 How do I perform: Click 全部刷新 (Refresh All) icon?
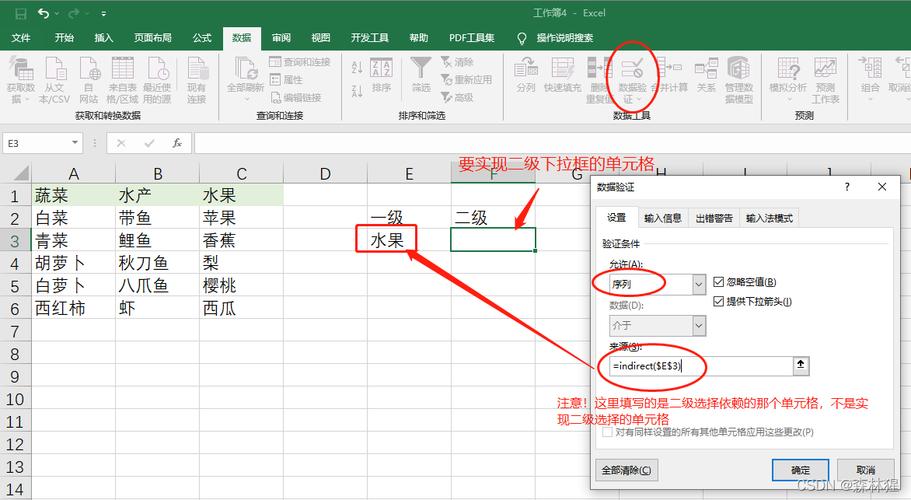pos(245,78)
